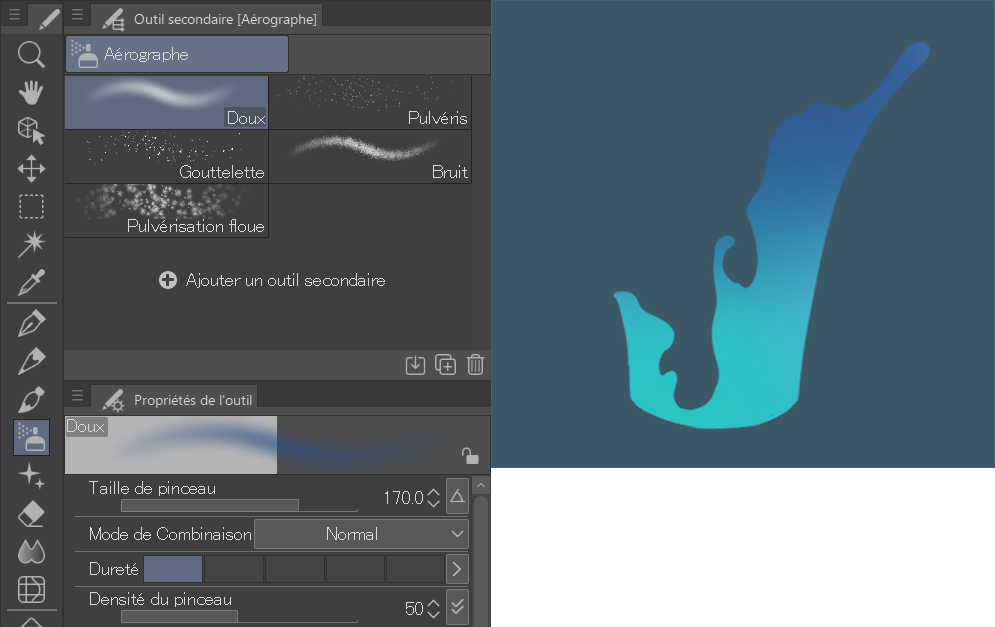Activate the Auto select magic wand
Image resolution: width=995 pixels, height=627 pixels.
31,243
